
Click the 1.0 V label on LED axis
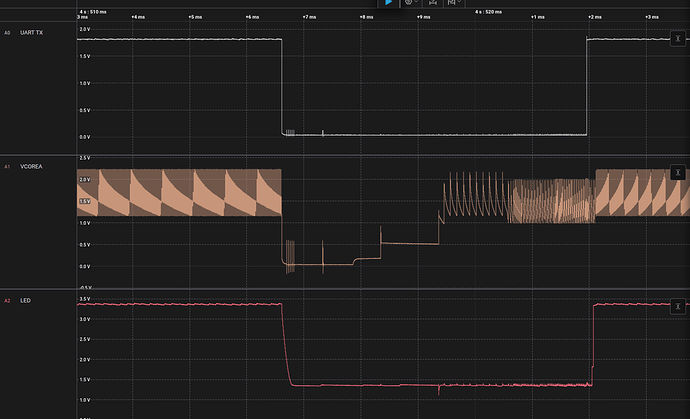pos(84,400)
